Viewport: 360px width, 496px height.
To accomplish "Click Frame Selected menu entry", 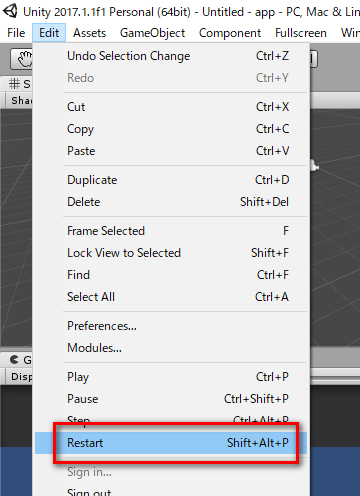I will (x=171, y=231).
